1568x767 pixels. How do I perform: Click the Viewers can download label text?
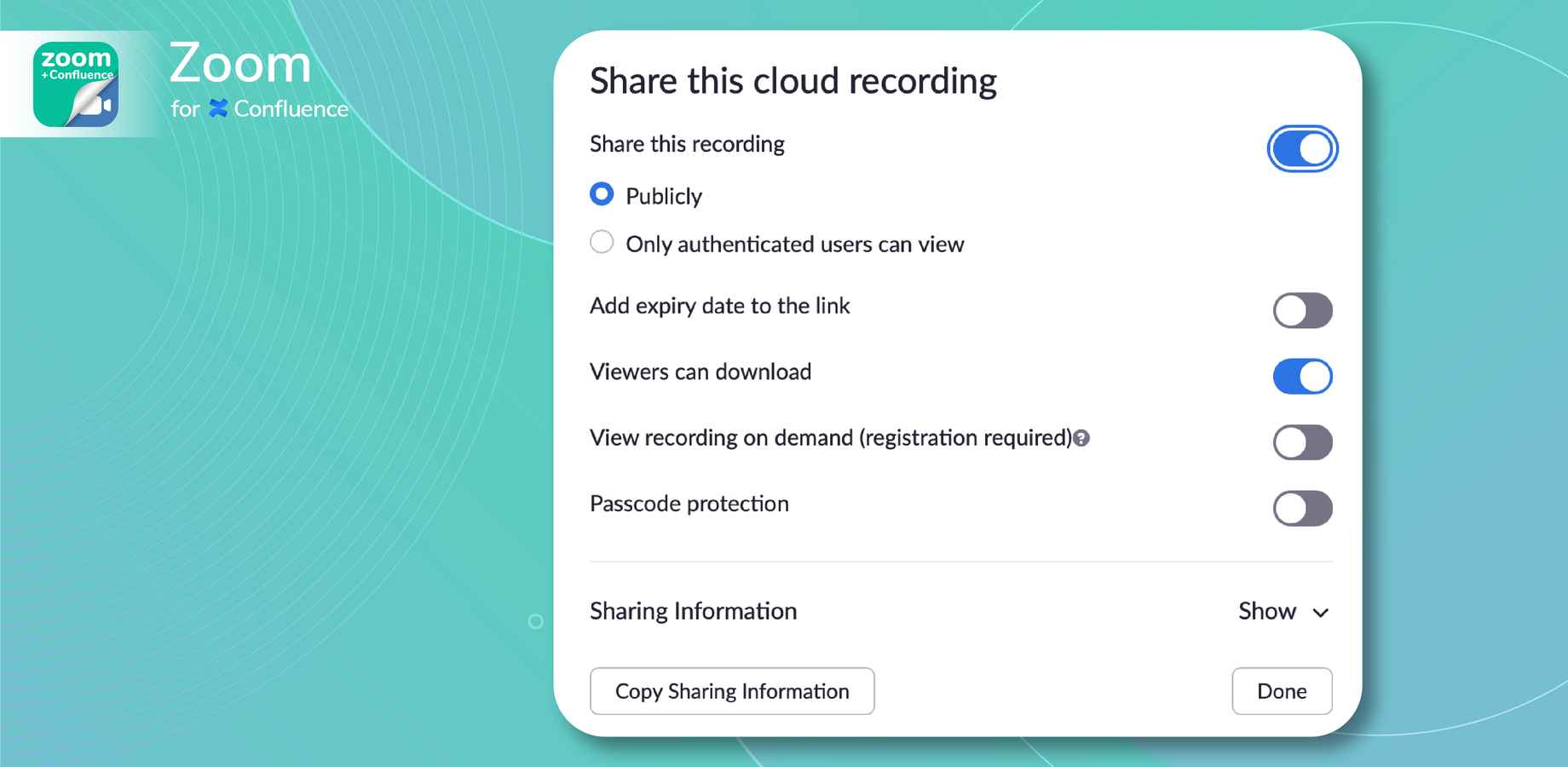(700, 372)
